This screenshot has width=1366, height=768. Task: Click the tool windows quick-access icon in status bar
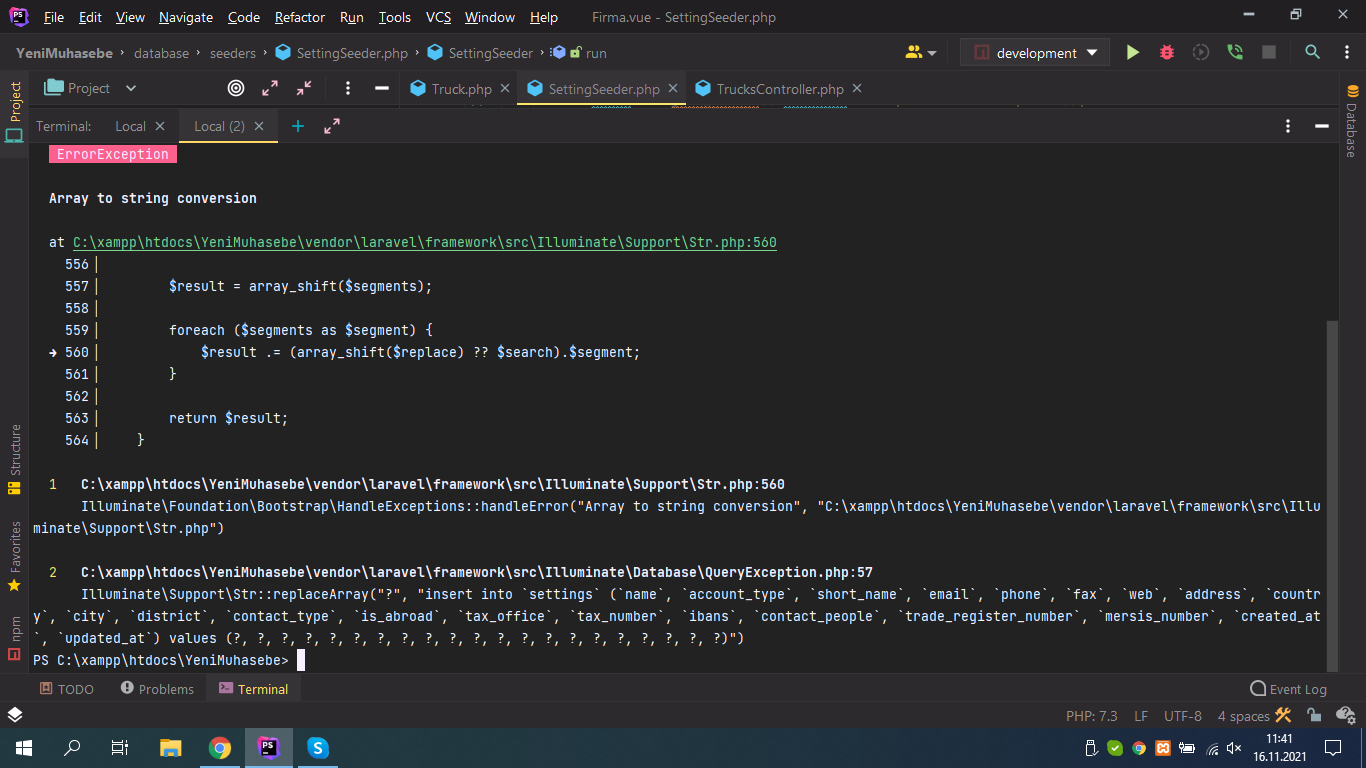15,715
